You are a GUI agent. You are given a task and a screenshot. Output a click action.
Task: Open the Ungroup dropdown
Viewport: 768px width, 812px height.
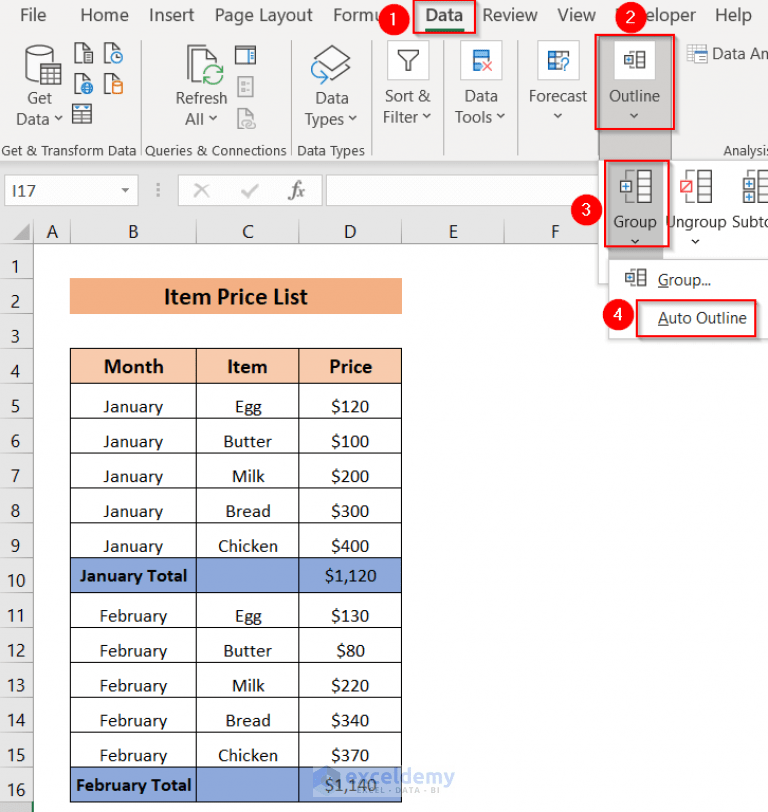coord(695,241)
